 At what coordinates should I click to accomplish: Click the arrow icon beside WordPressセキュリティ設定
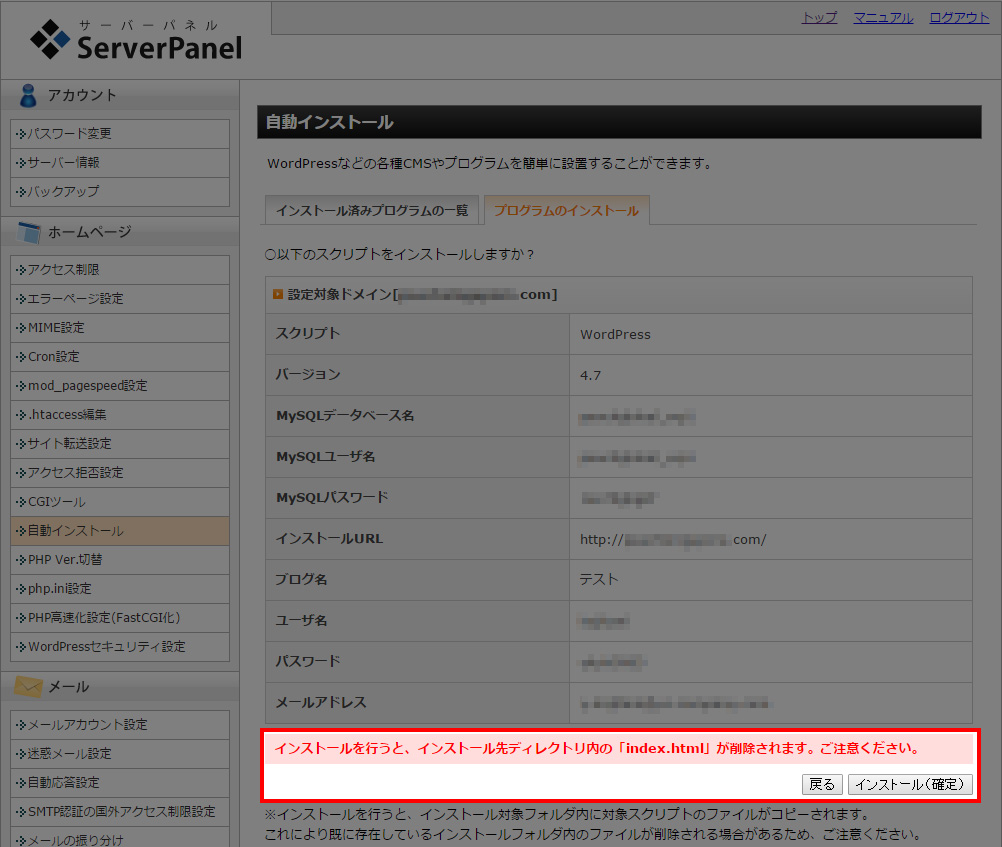(x=20, y=647)
